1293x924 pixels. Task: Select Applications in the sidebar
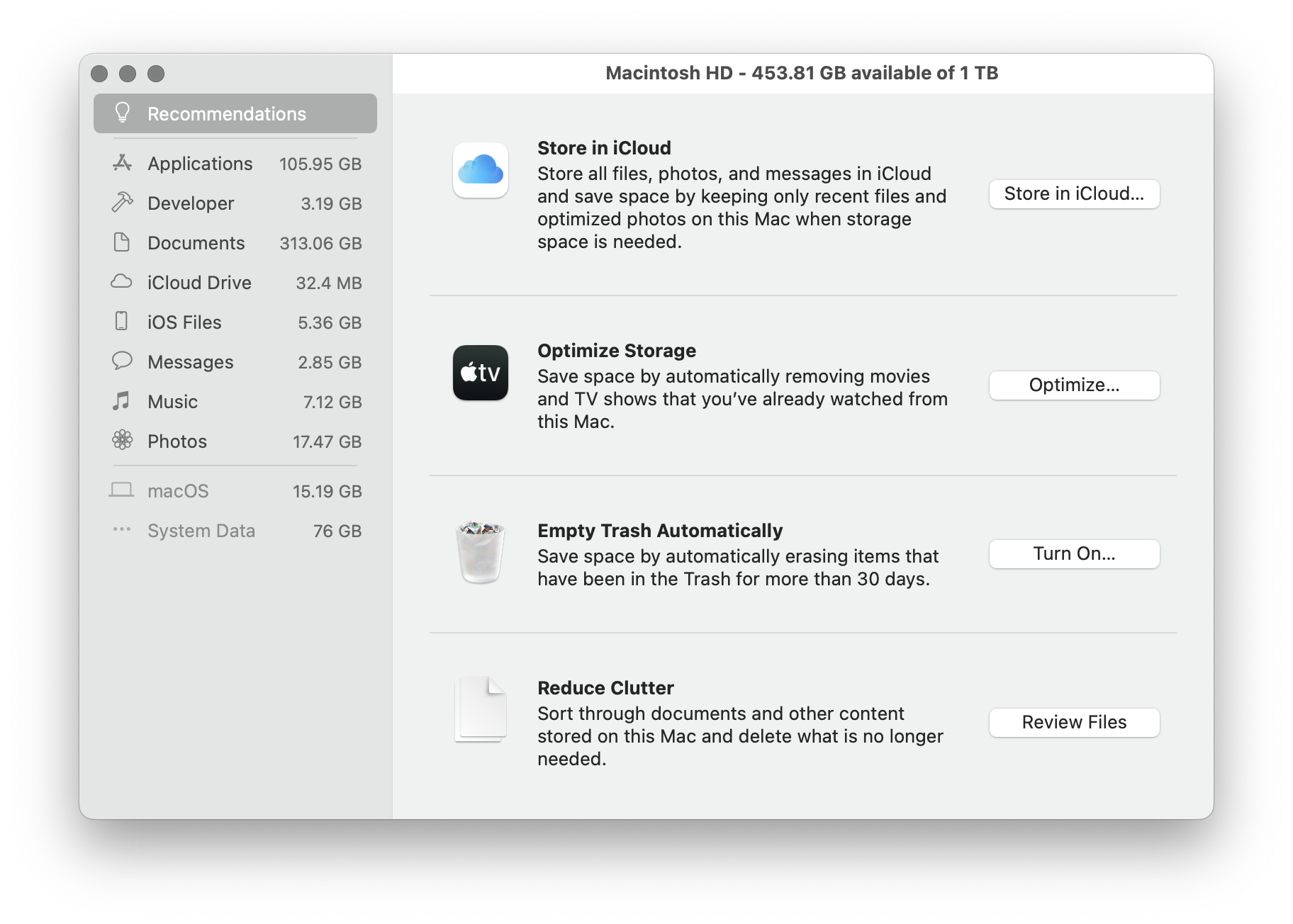[x=235, y=164]
